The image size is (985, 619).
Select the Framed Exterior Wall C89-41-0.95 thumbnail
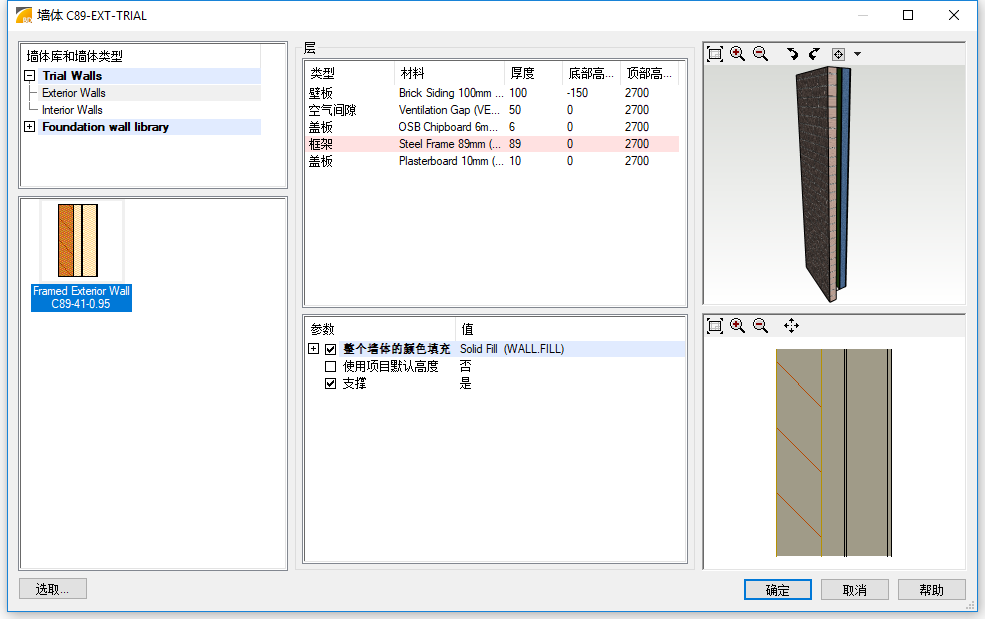81,256
